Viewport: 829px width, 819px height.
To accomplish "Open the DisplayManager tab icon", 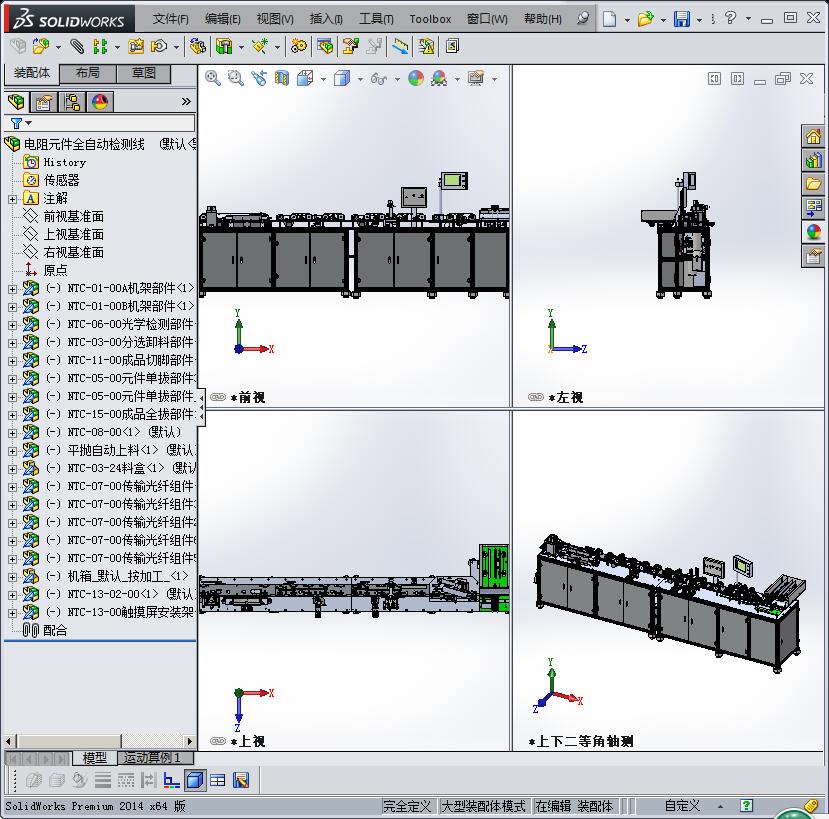I will click(100, 102).
